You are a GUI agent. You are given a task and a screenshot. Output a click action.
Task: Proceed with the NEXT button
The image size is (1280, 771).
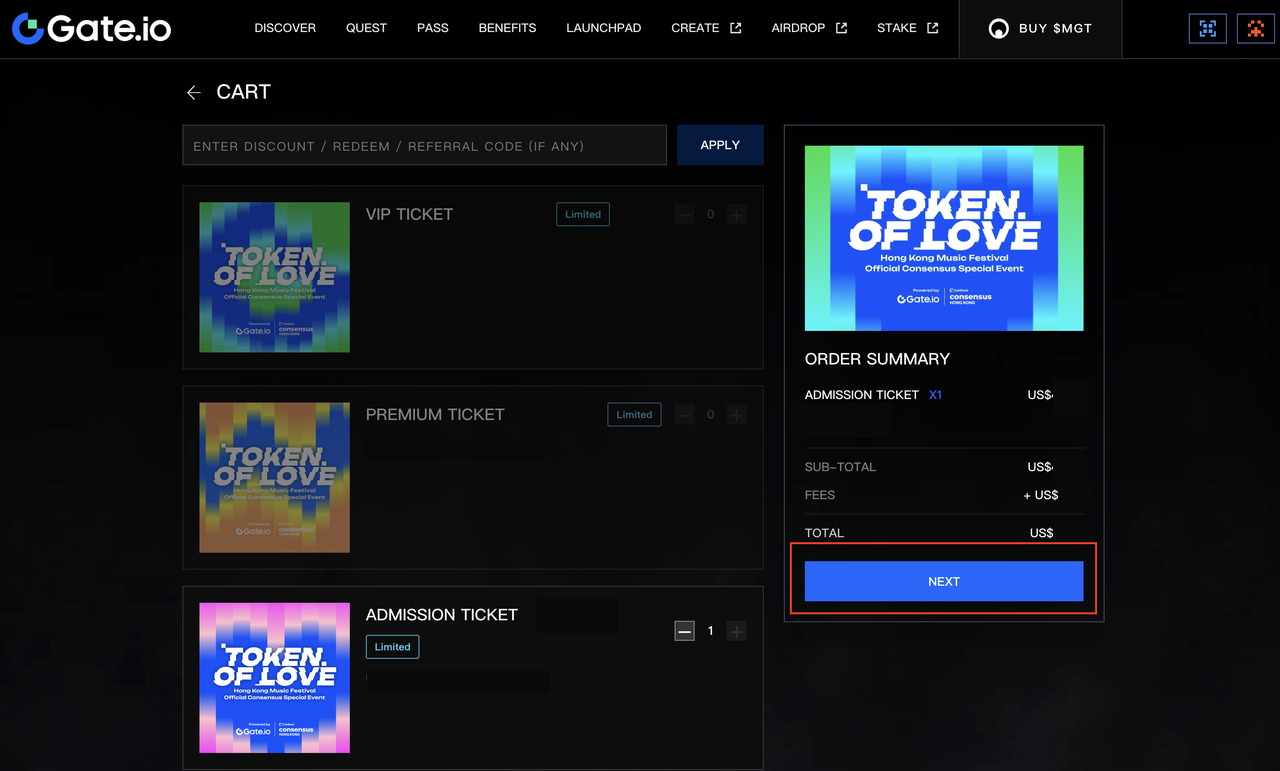tap(943, 581)
